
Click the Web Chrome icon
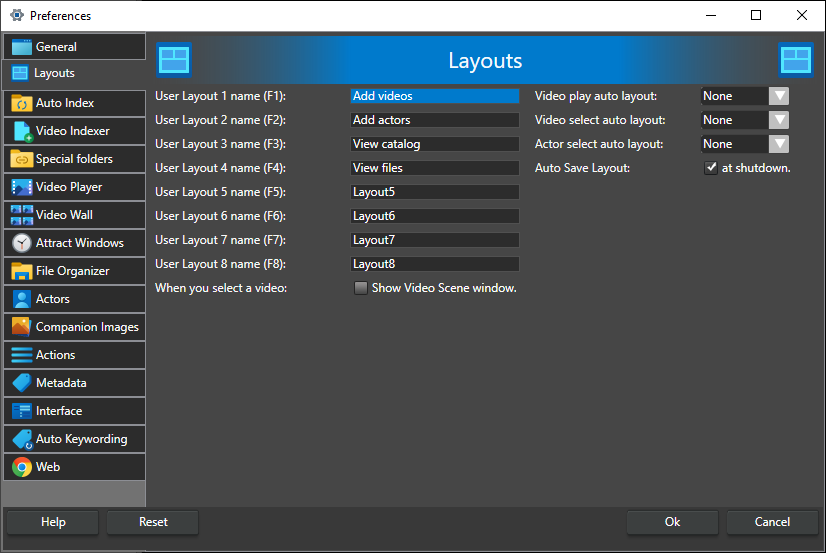click(x=21, y=467)
